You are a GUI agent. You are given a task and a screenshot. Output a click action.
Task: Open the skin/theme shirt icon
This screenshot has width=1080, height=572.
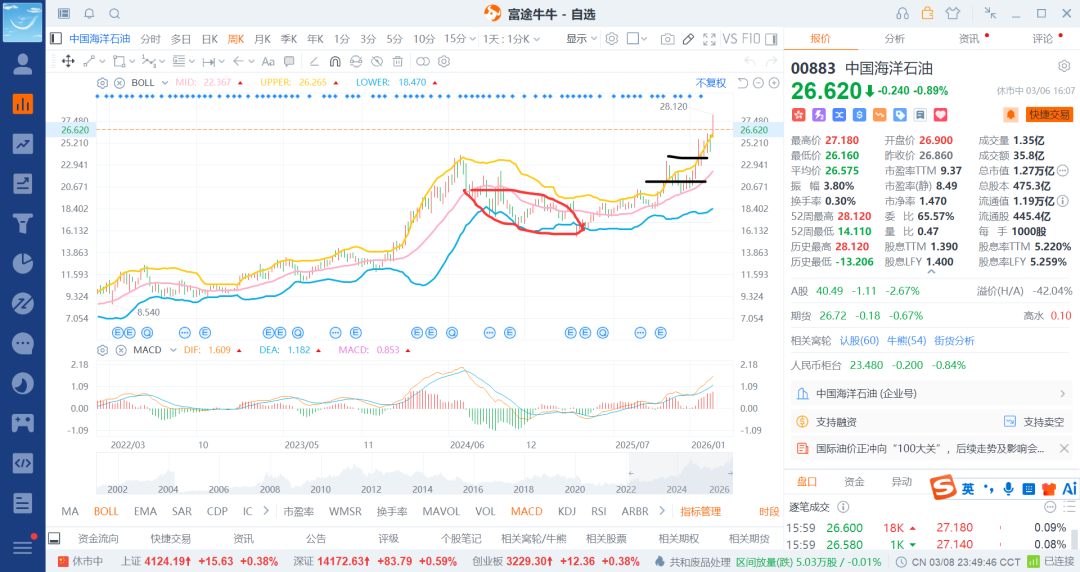click(953, 14)
